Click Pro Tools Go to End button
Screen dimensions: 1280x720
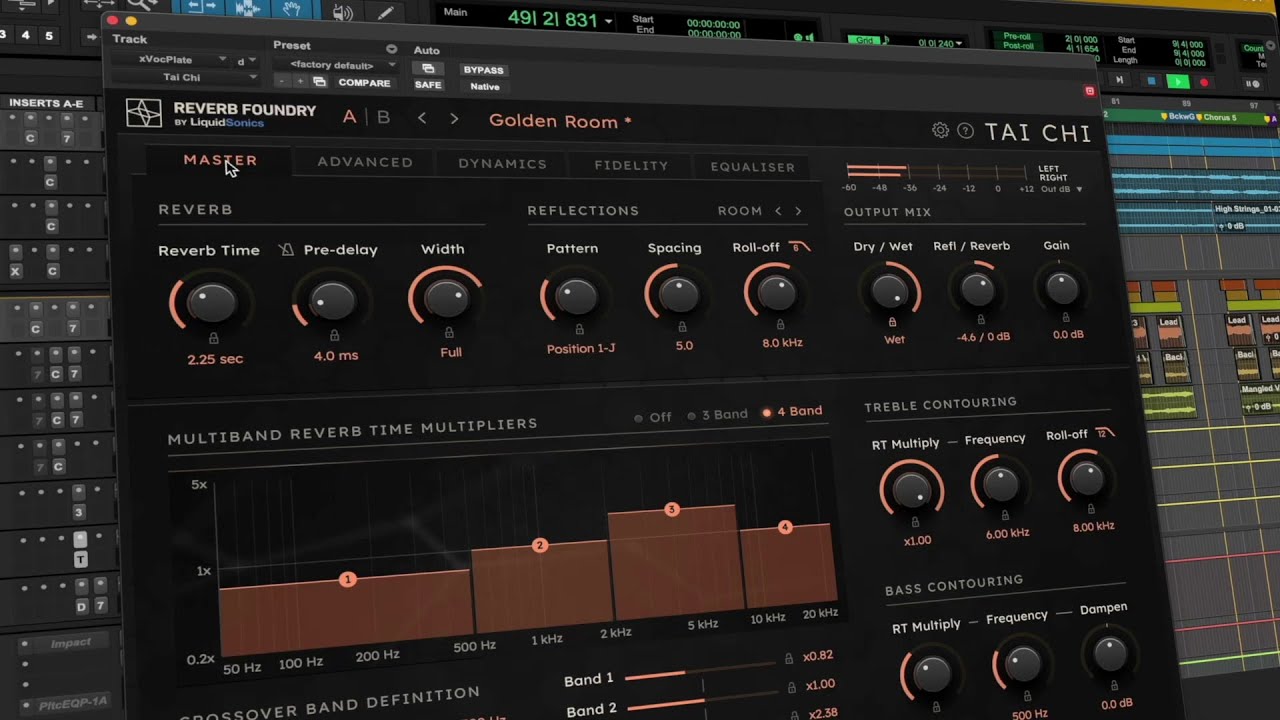coord(1119,80)
